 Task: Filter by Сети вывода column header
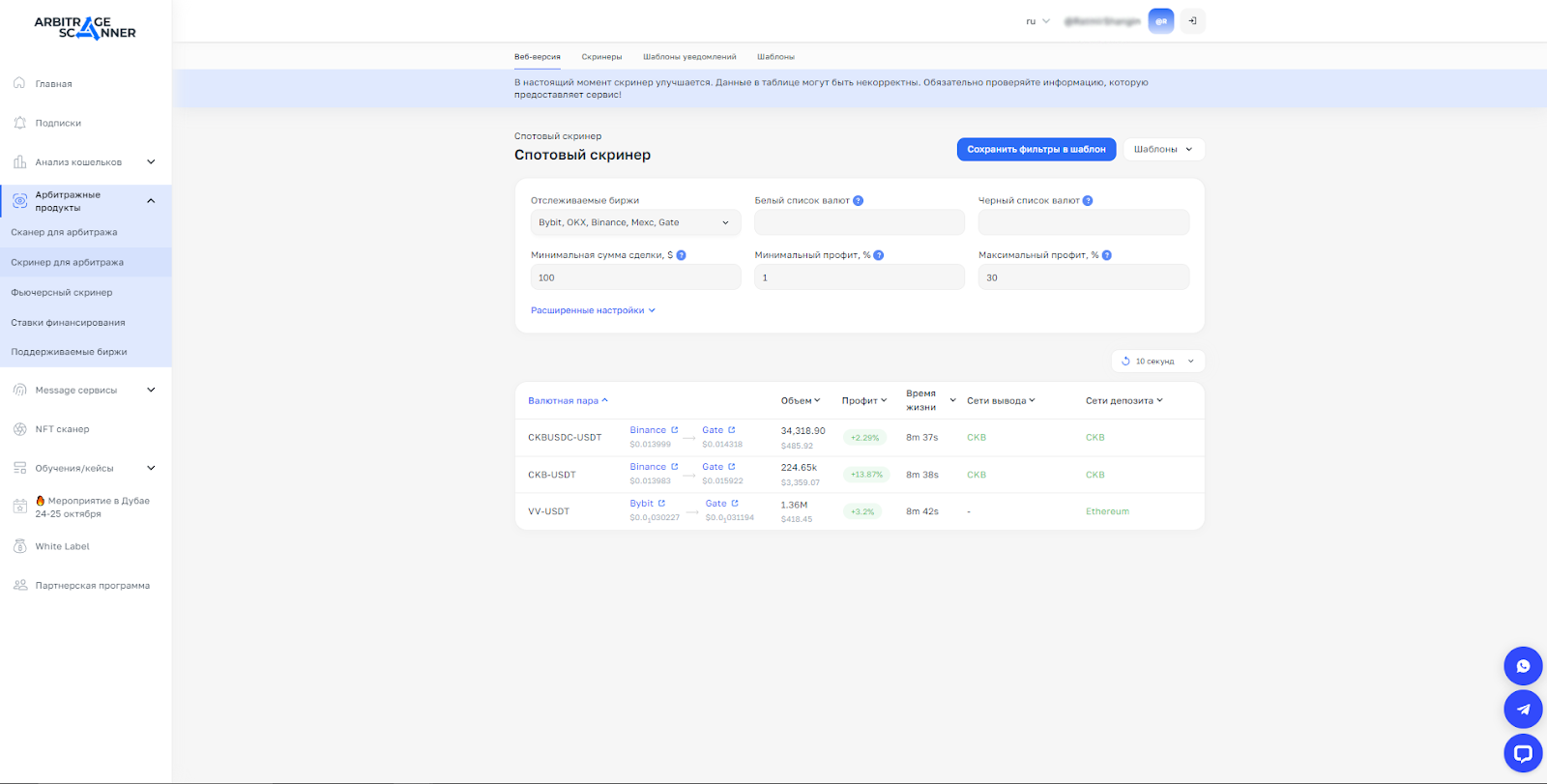tap(1001, 400)
